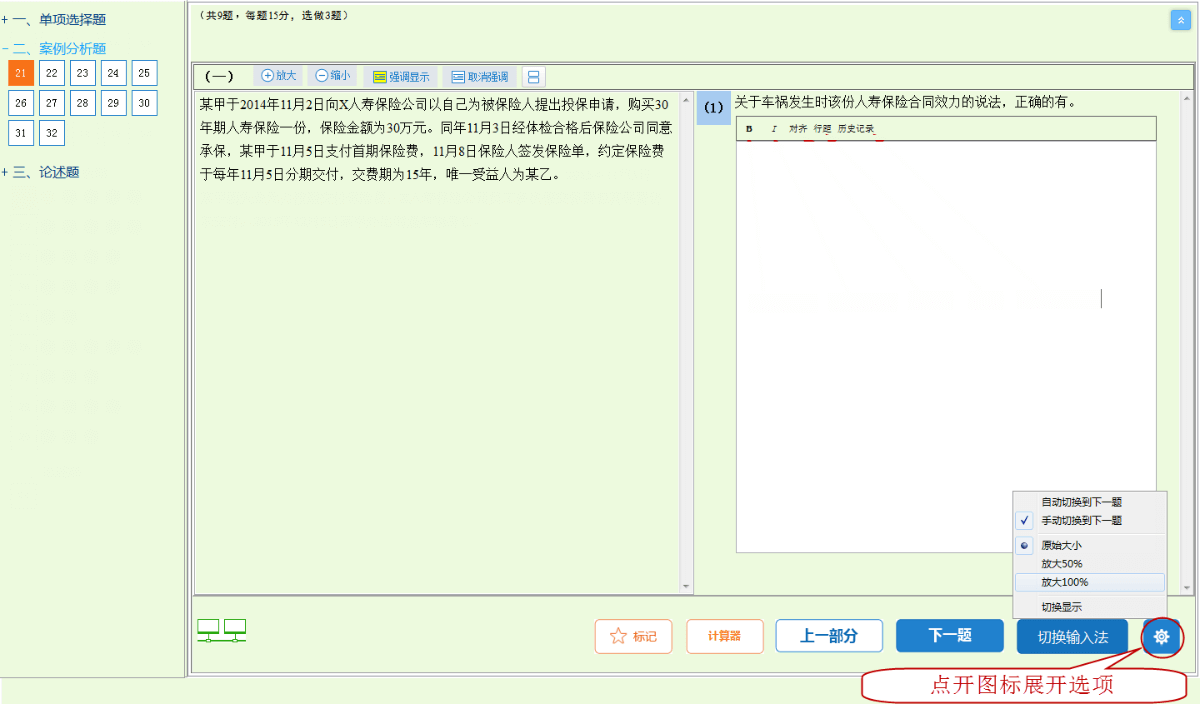The image size is (1200, 704).
Task: Collapse the top panel with the blue arrow
Action: [x=1181, y=19]
